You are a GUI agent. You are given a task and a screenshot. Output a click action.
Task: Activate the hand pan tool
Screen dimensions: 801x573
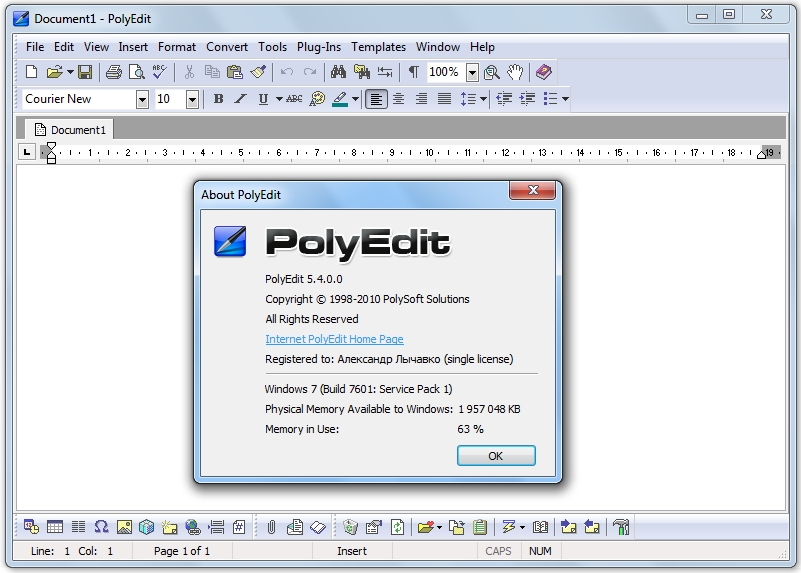tap(515, 72)
